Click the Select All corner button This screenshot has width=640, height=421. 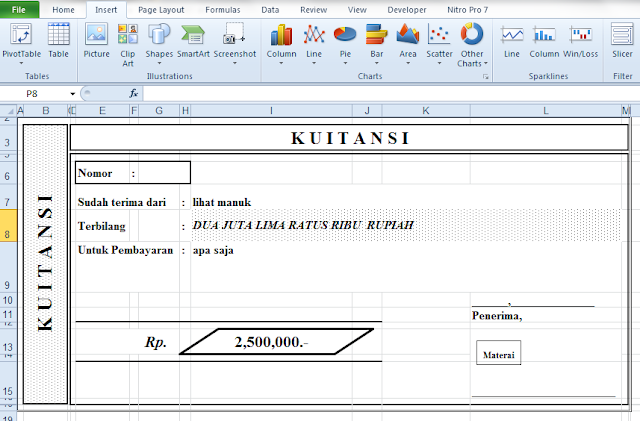[x=9, y=111]
